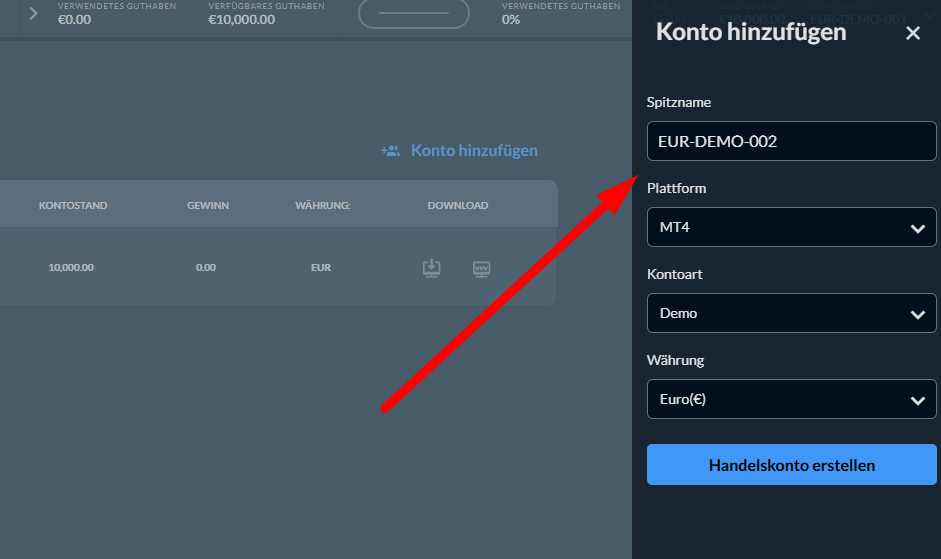Click the EUR currency cell in the account row
The height and width of the screenshot is (559, 941).
point(320,268)
